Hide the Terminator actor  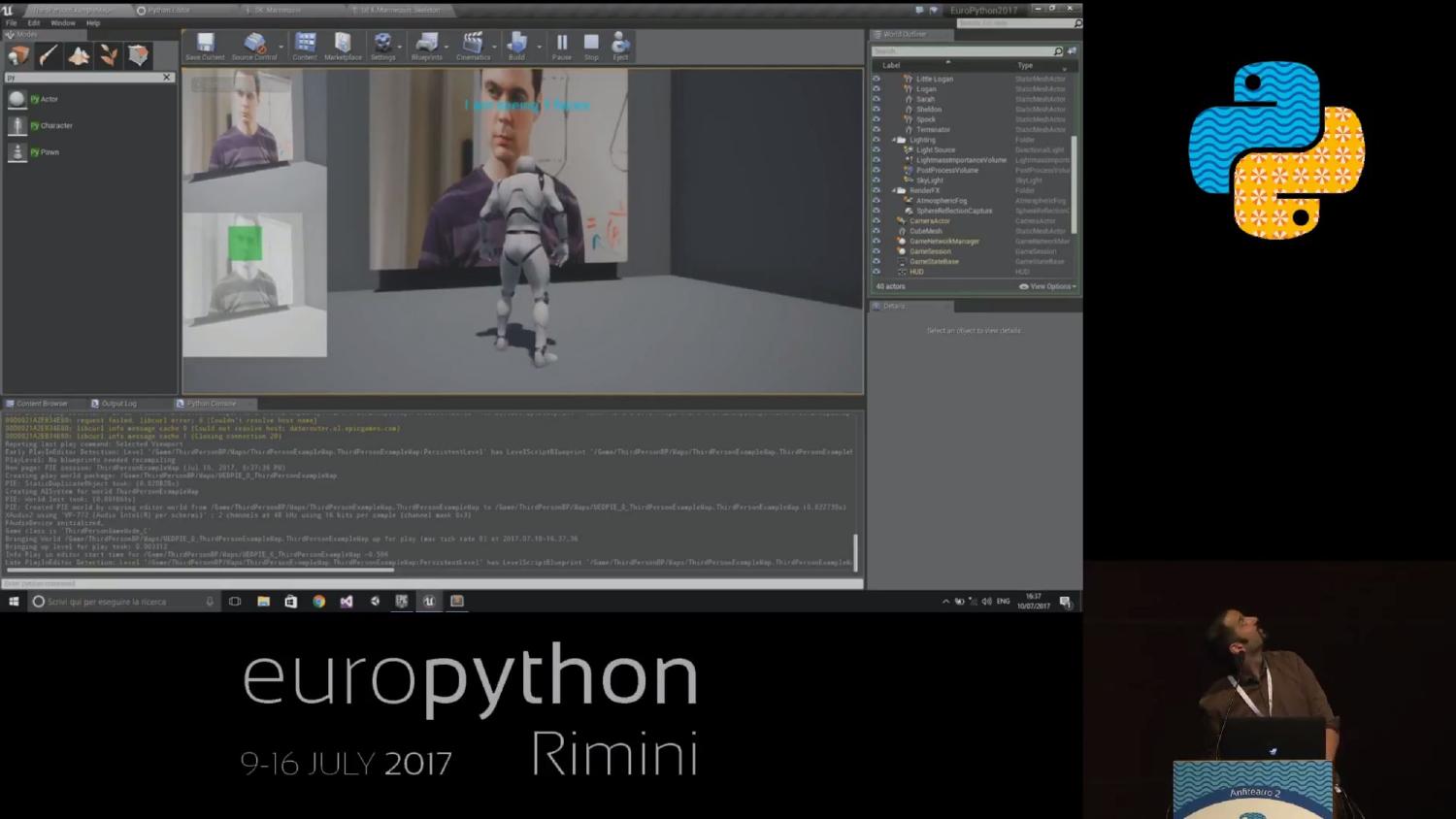877,130
